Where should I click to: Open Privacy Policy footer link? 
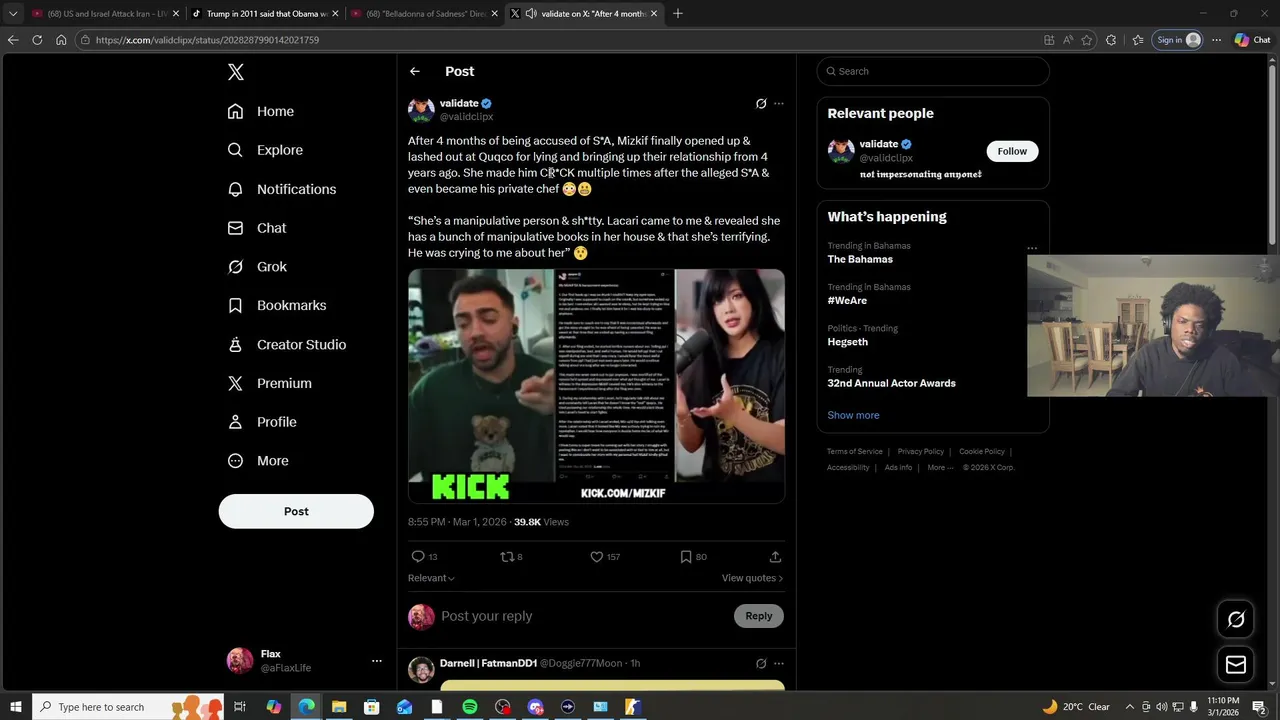[920, 452]
